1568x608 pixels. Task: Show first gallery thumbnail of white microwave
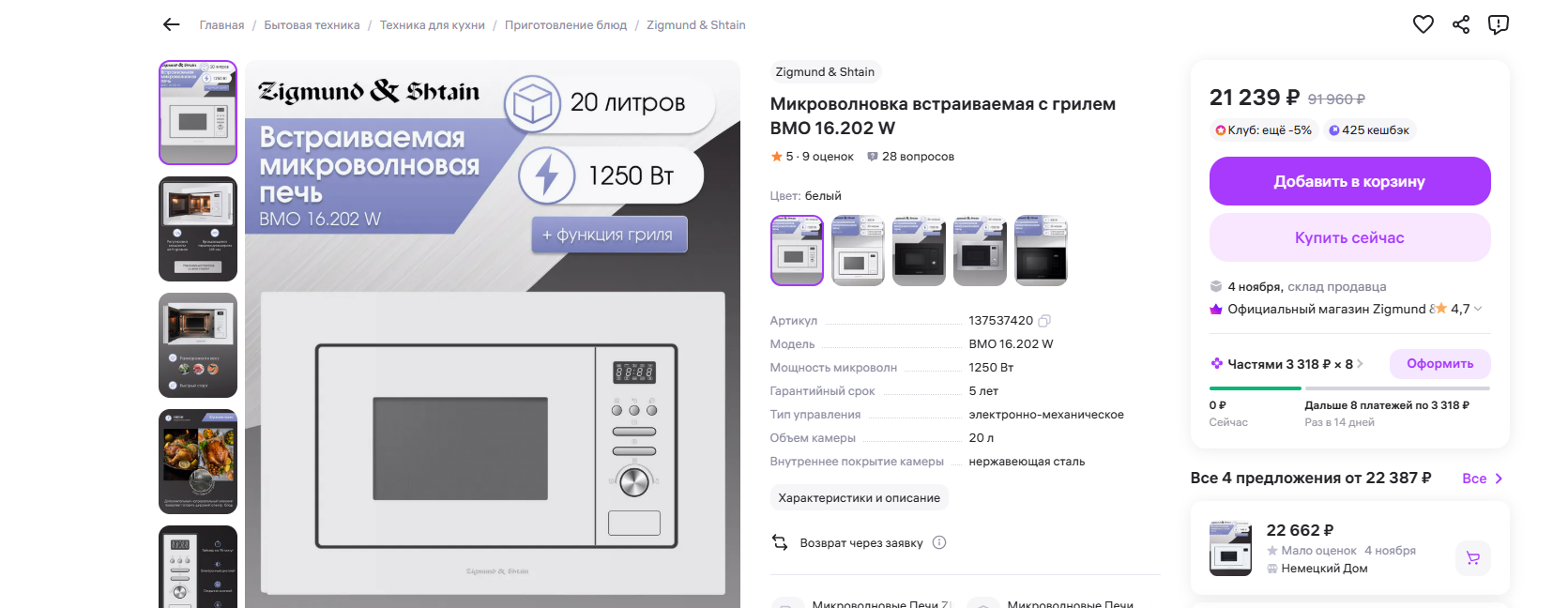[198, 113]
